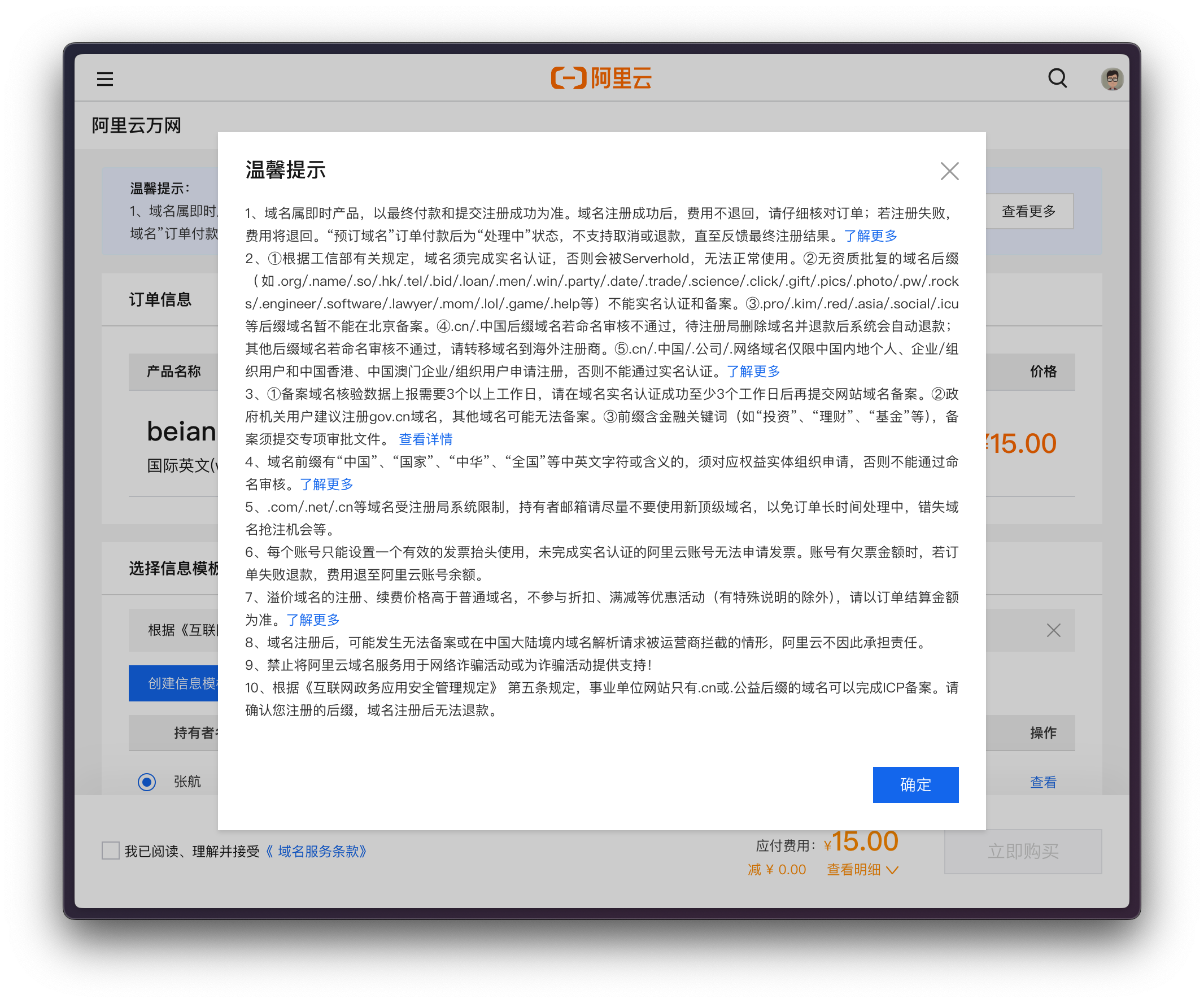Click the 产品名称 column header
1204x1003 pixels.
point(173,371)
